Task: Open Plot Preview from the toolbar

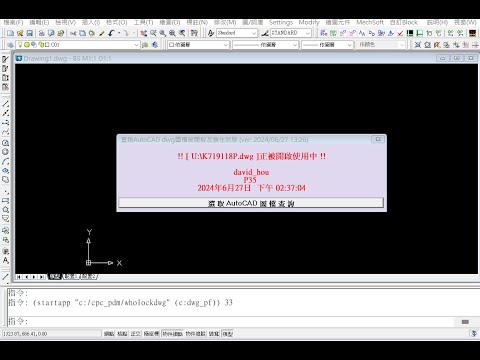Action: tap(51, 33)
